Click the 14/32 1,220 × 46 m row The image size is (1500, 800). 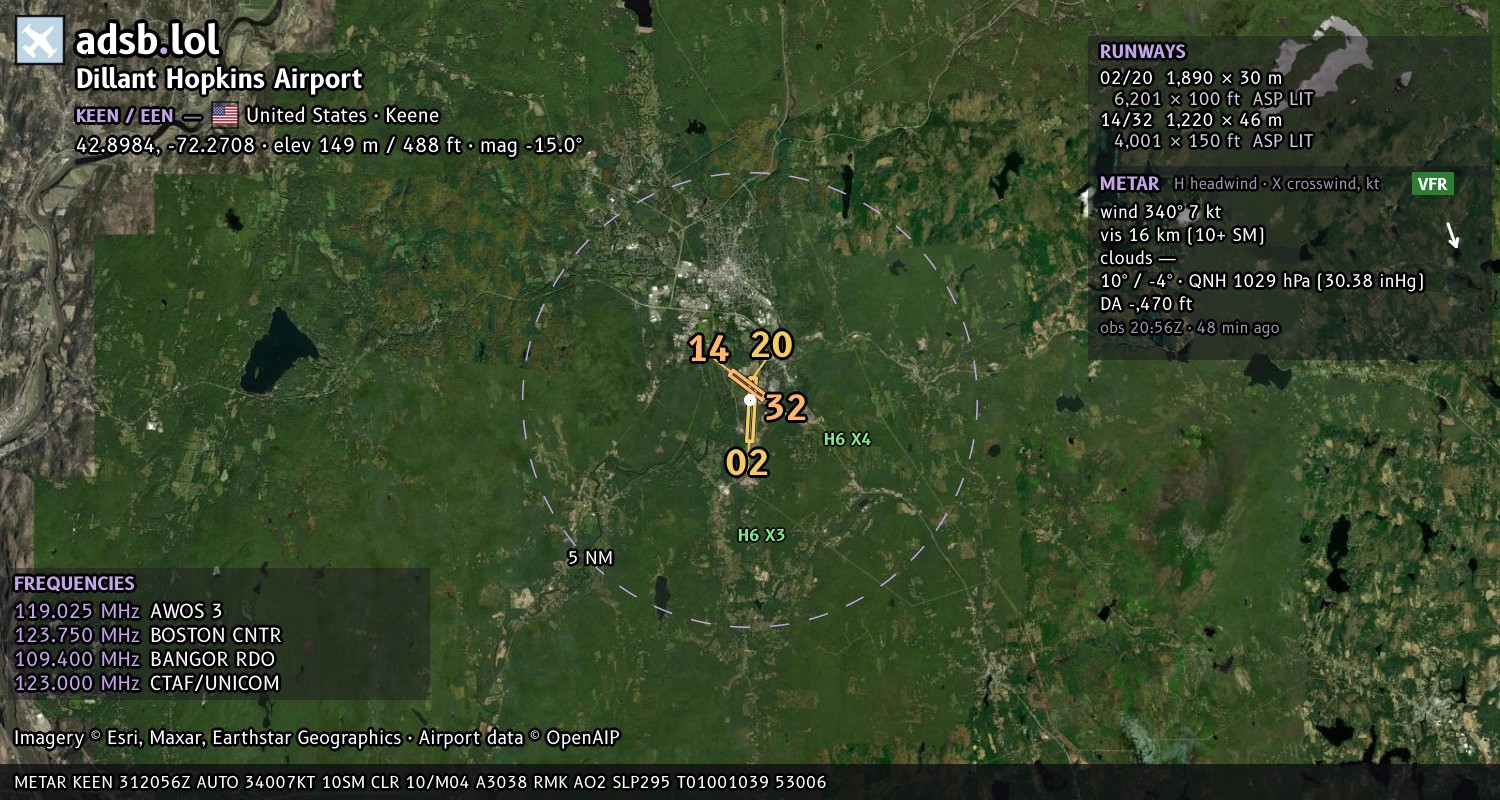[1190, 120]
